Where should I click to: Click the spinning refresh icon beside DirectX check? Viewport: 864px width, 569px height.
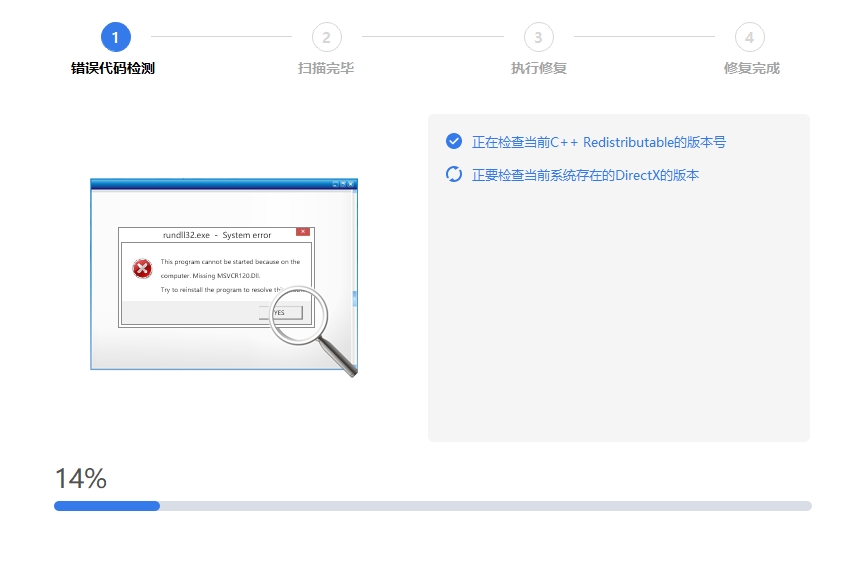(454, 174)
